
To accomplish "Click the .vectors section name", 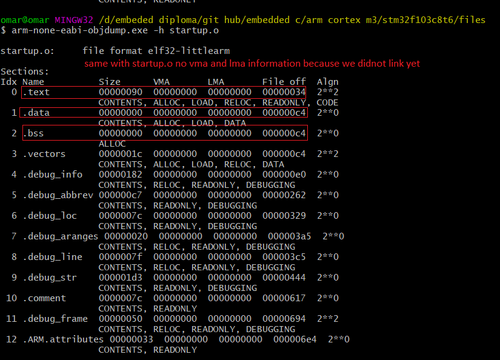I will 44,154.
